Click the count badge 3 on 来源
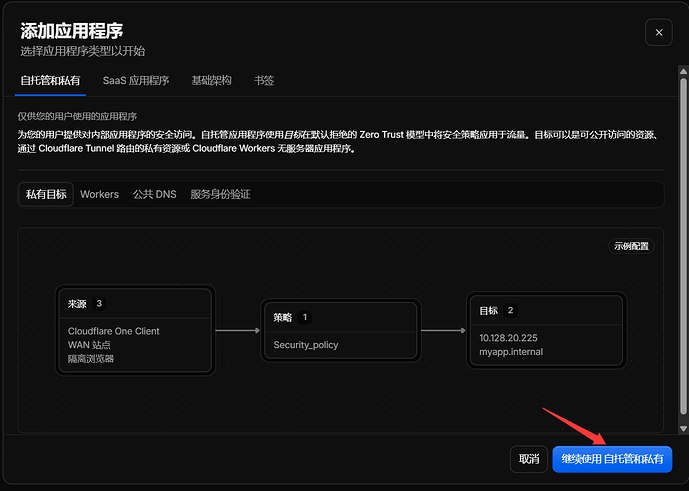 click(99, 303)
